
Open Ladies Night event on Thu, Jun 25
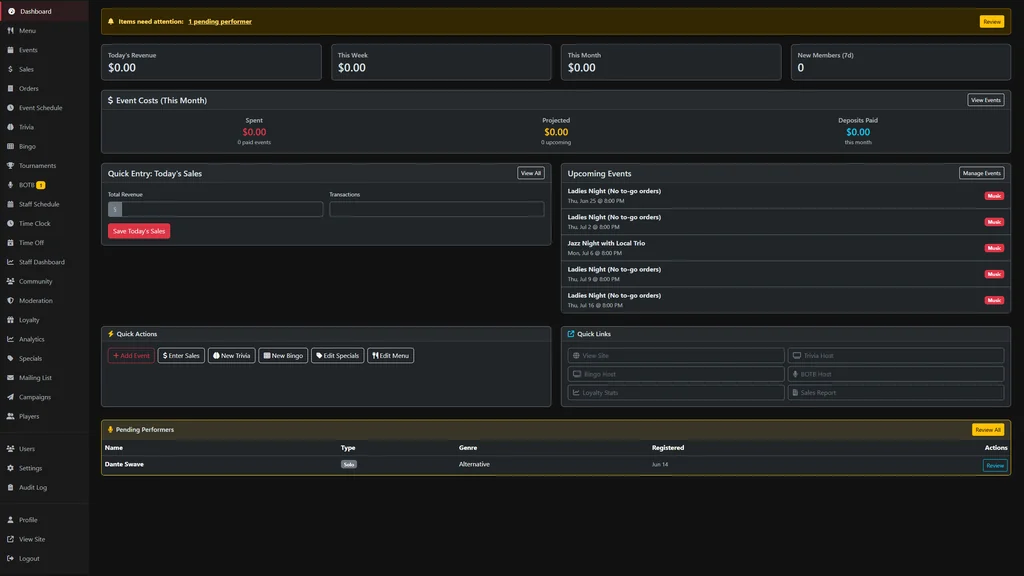786,195
